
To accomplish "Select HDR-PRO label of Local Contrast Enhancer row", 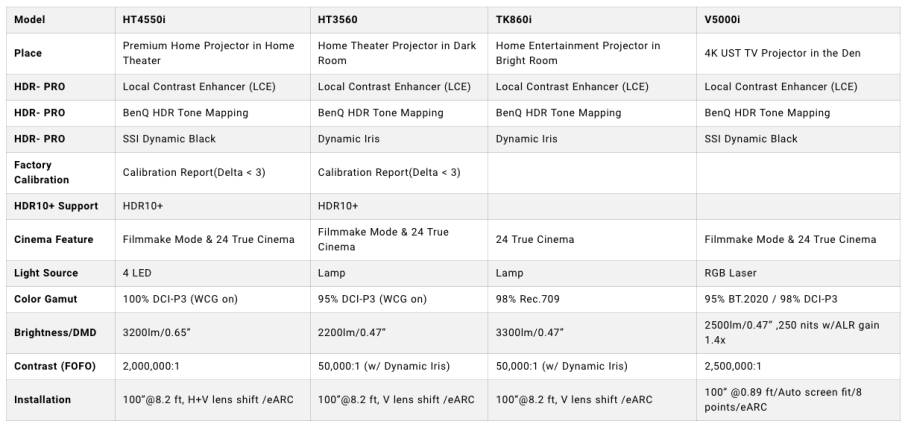I will 40,87.
